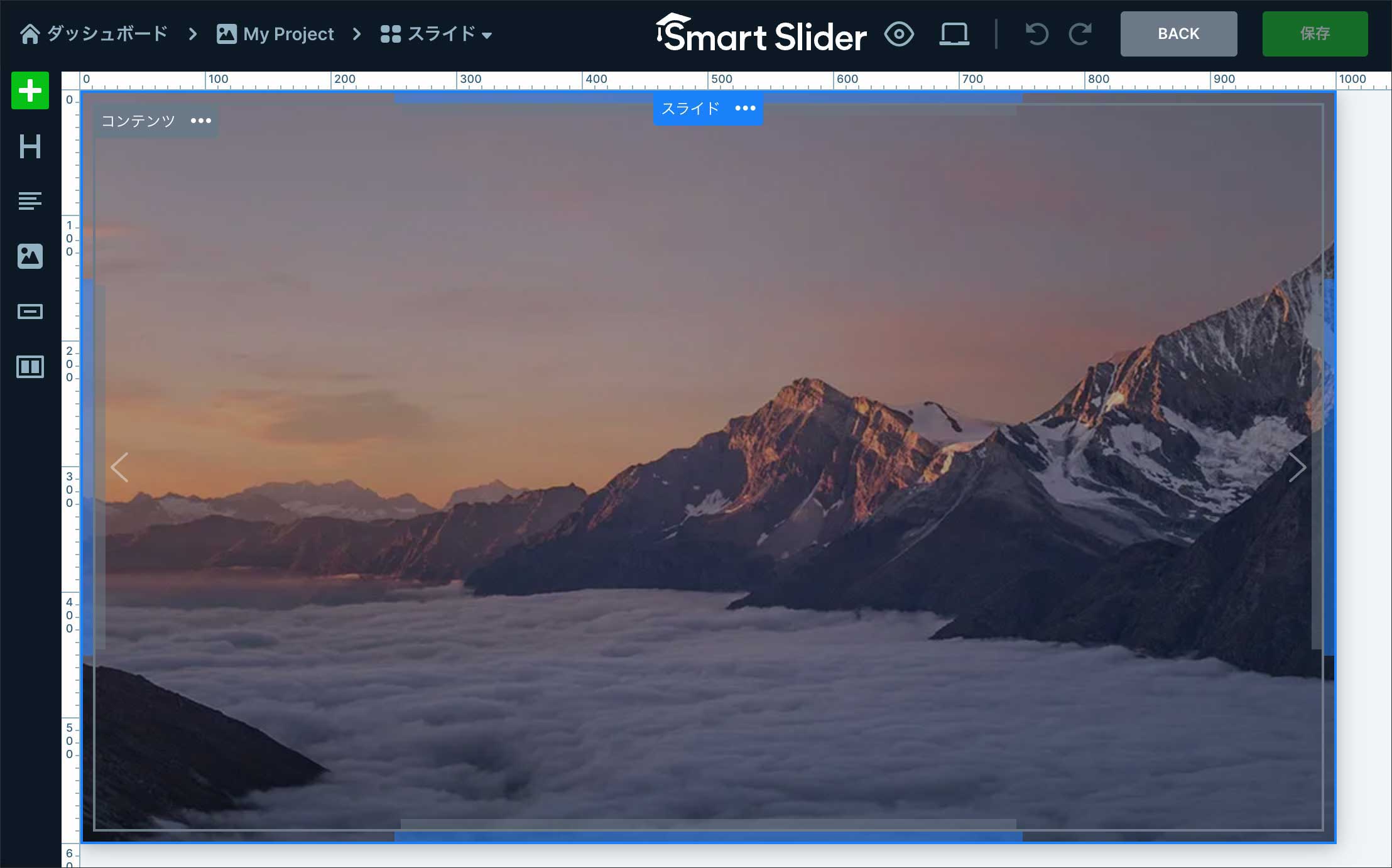Click the green 保存 button

tap(1315, 34)
